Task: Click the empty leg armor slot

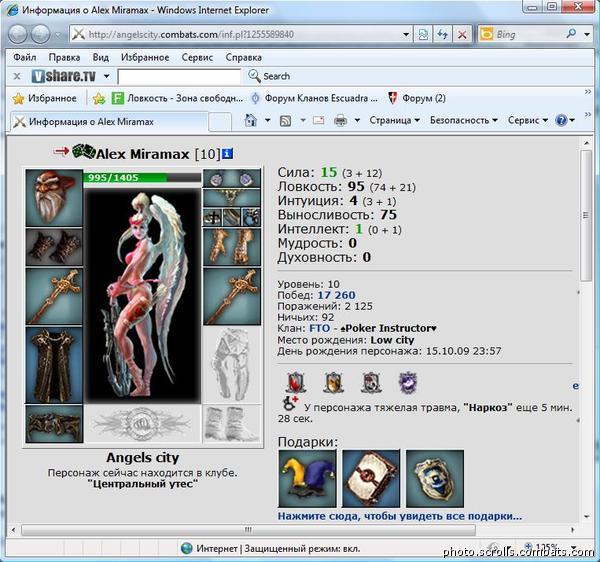Action: pos(232,365)
